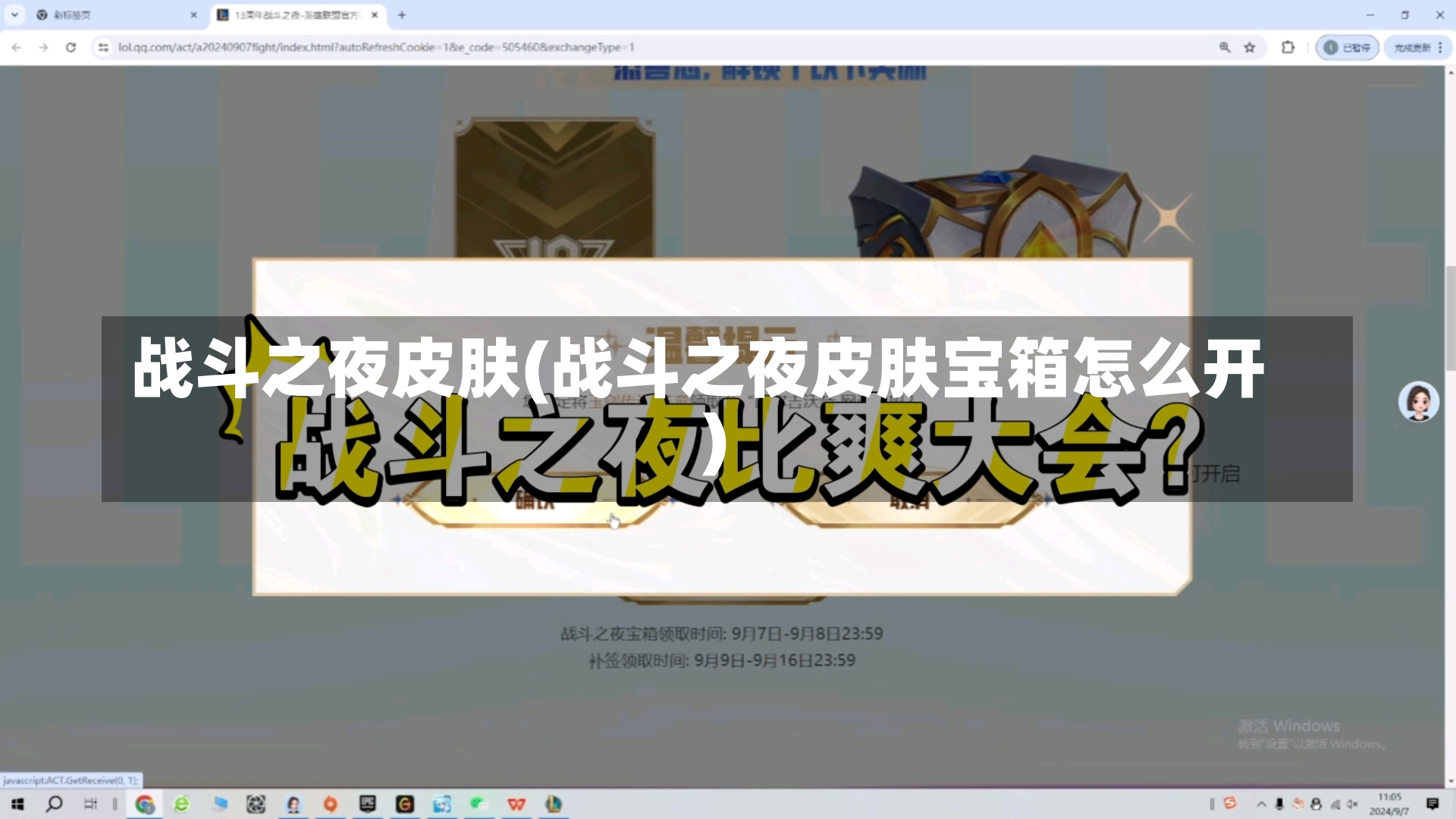Open the Extensions puzzle icon

1288,47
